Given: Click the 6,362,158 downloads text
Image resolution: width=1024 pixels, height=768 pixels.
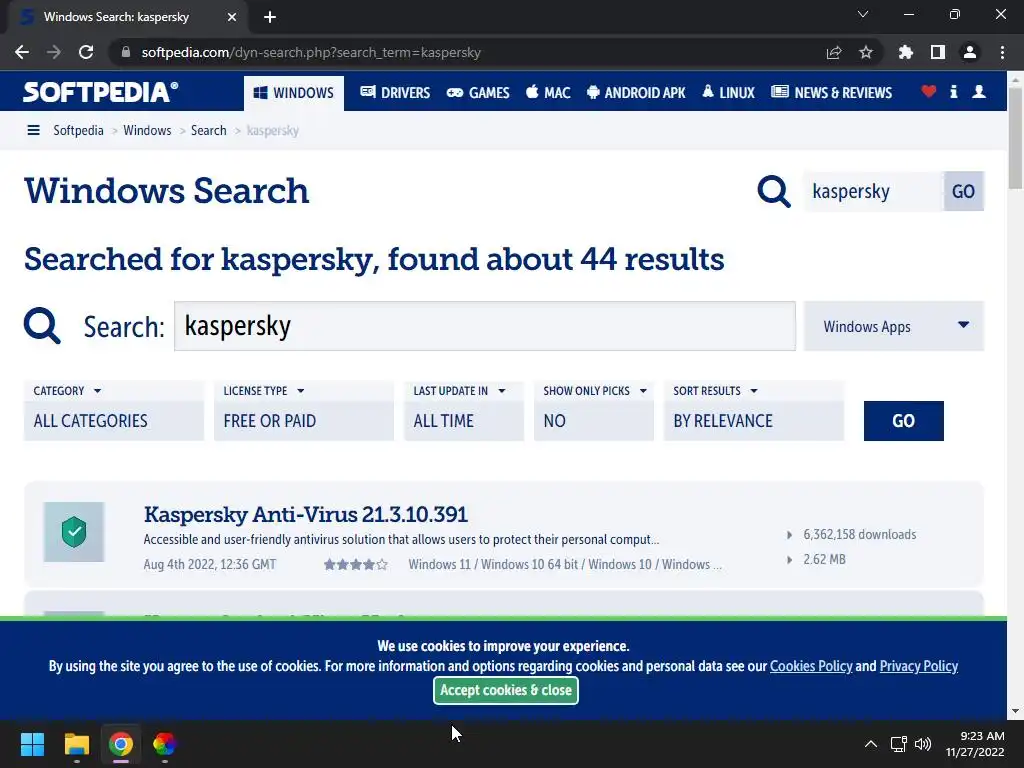Looking at the screenshot, I should (x=859, y=534).
